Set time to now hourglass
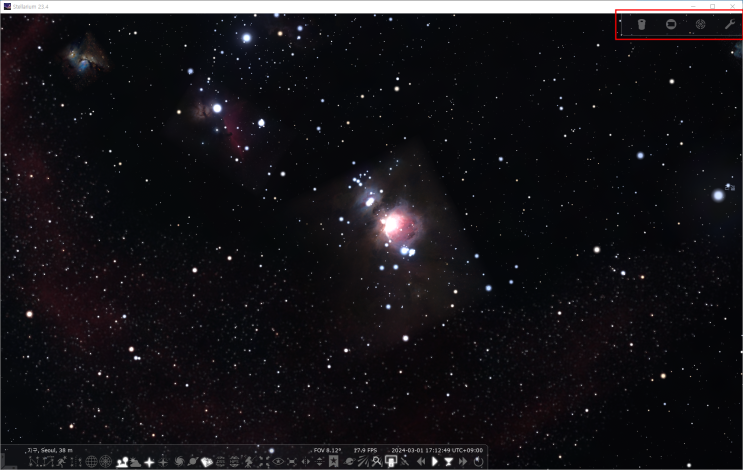Image resolution: width=743 pixels, height=470 pixels. [x=449, y=462]
